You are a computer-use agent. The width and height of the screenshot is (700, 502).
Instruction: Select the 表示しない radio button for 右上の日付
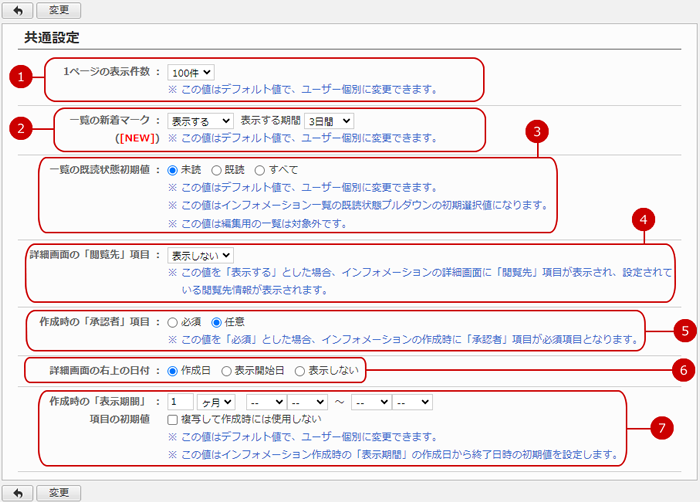coord(300,371)
